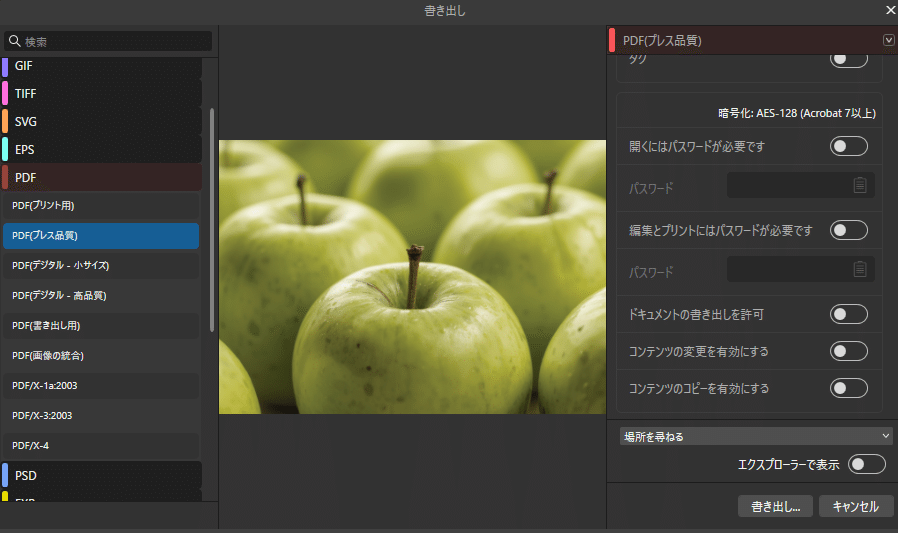Click clipboard icon in first パスワード field
The image size is (898, 533).
click(860, 185)
